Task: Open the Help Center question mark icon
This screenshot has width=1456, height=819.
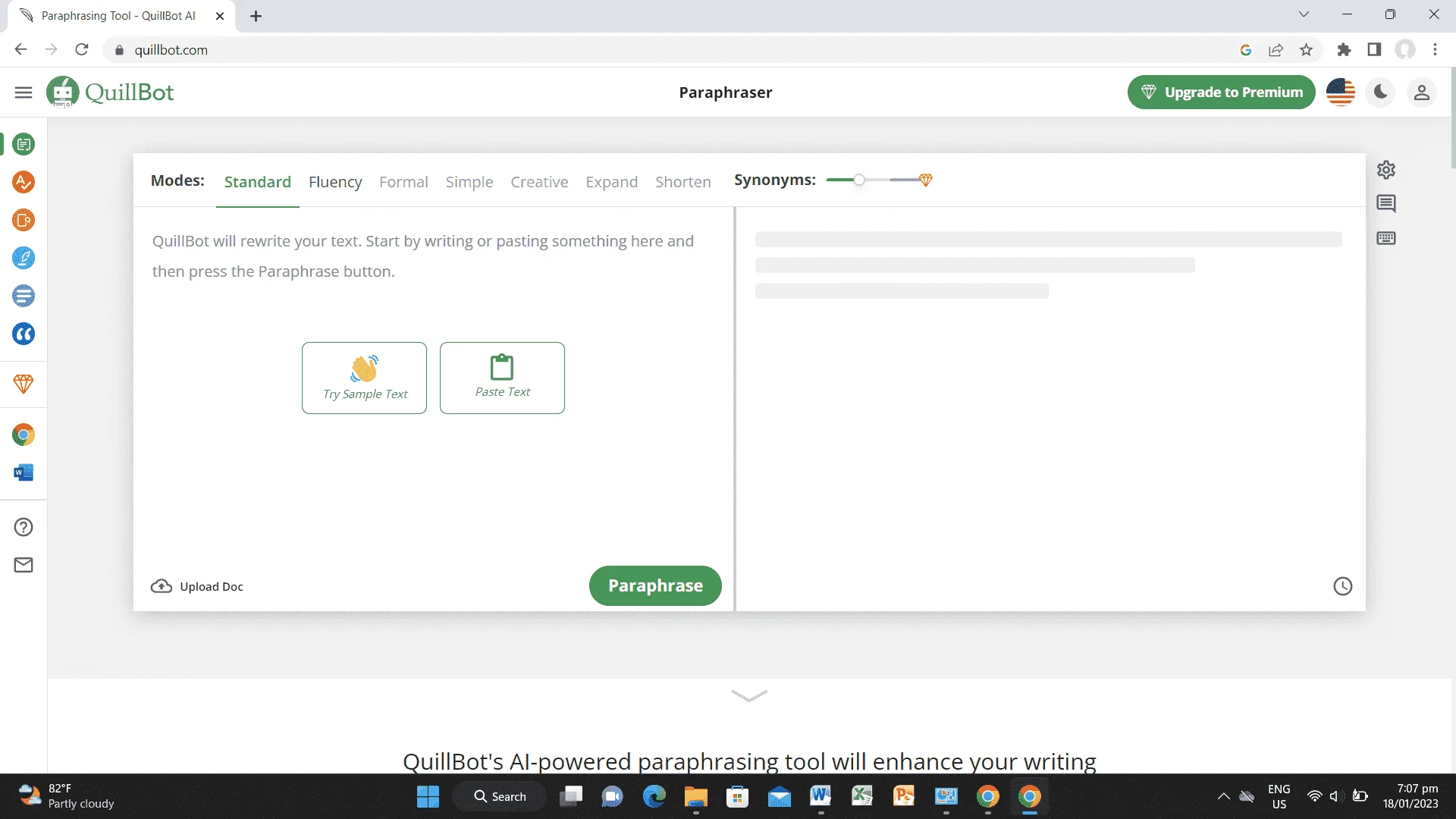Action: click(24, 527)
